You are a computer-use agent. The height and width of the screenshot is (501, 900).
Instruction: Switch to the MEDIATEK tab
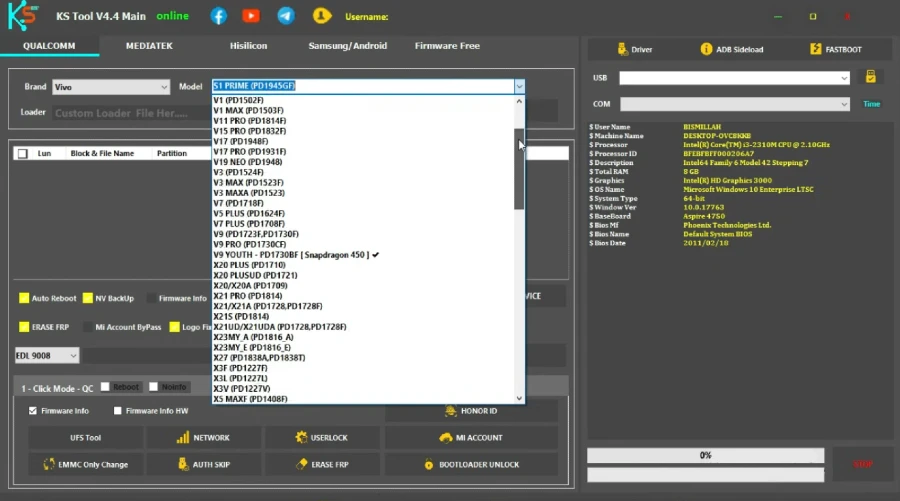[151, 46]
